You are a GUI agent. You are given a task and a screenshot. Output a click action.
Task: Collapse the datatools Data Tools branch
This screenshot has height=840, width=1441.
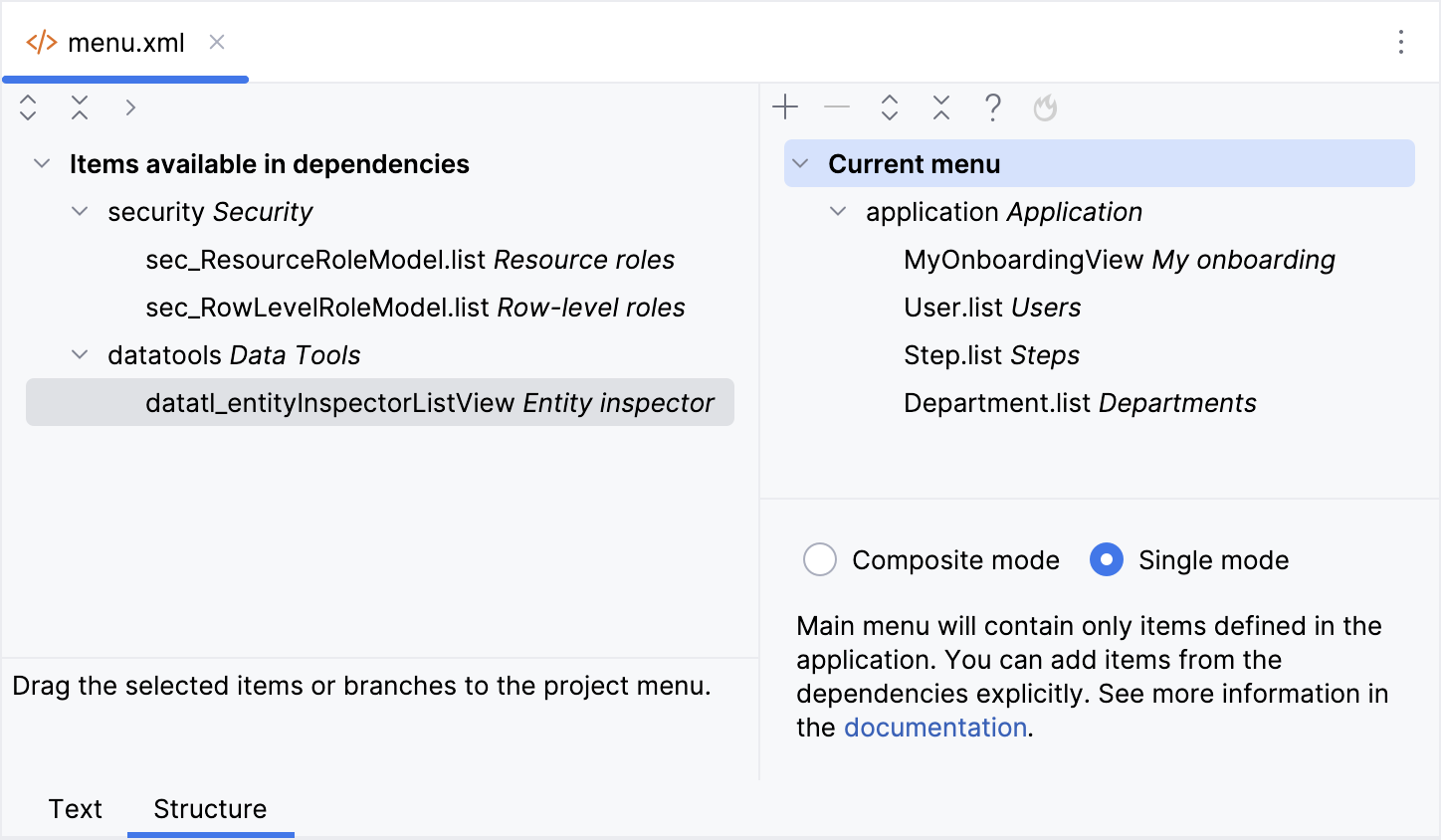80,354
